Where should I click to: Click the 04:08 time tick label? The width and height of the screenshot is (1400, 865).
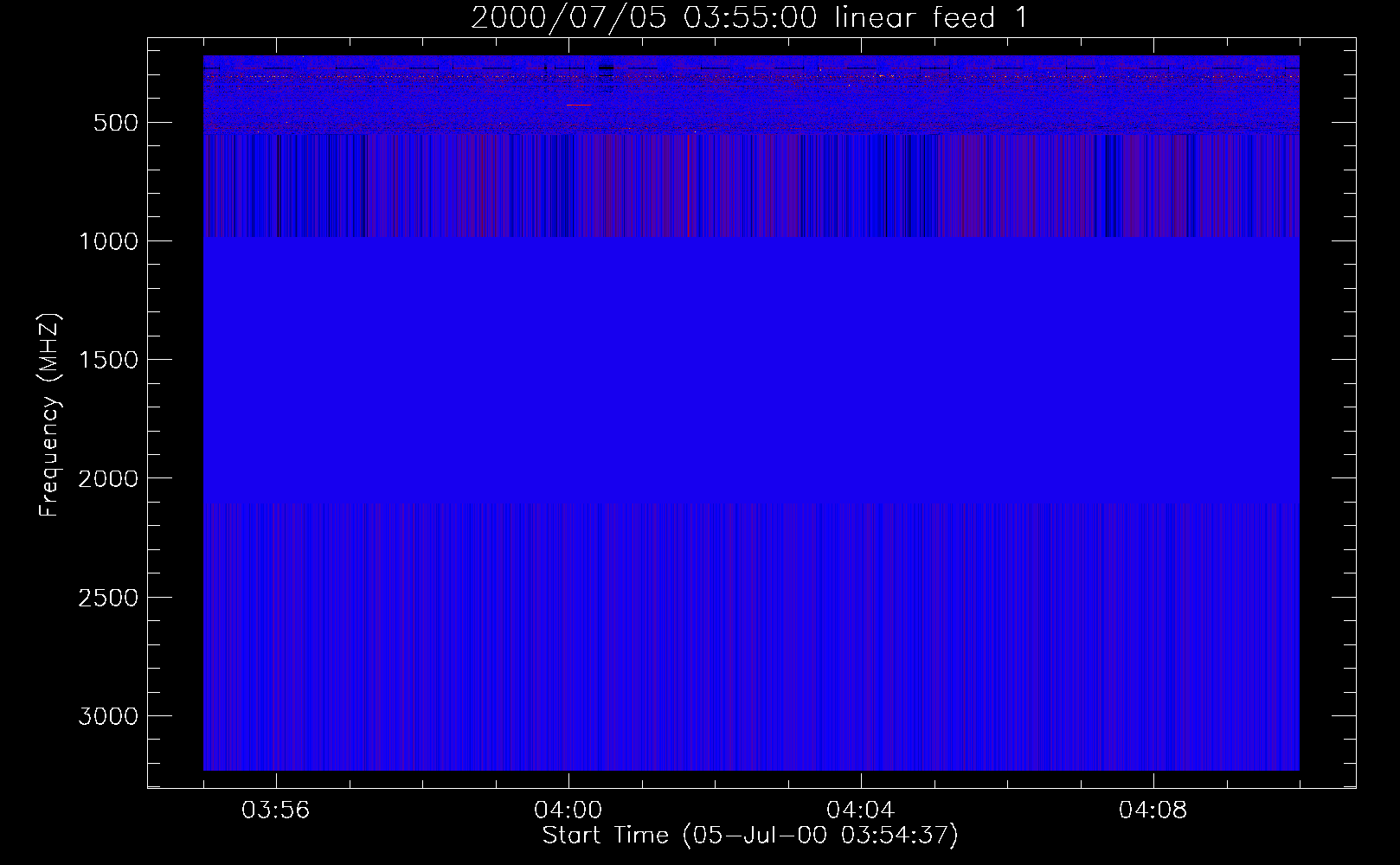click(x=1153, y=811)
